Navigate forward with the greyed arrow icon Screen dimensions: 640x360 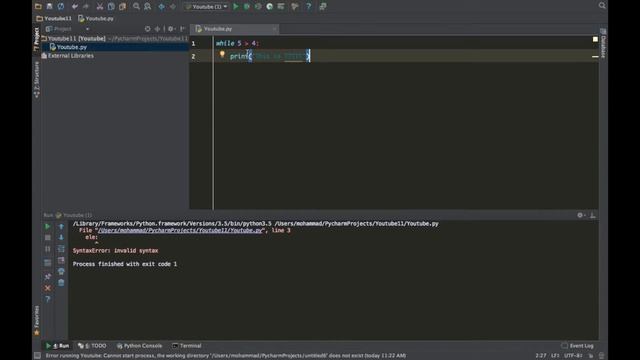point(173,6)
